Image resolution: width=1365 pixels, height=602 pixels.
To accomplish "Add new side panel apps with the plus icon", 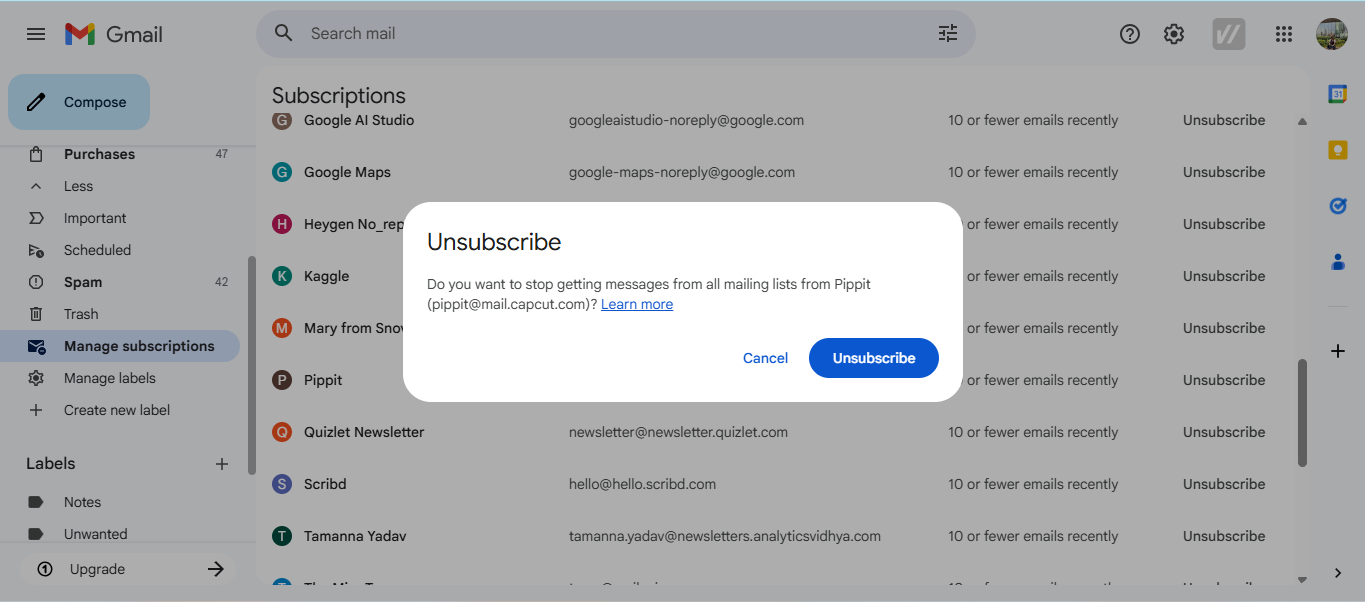I will (x=1338, y=351).
